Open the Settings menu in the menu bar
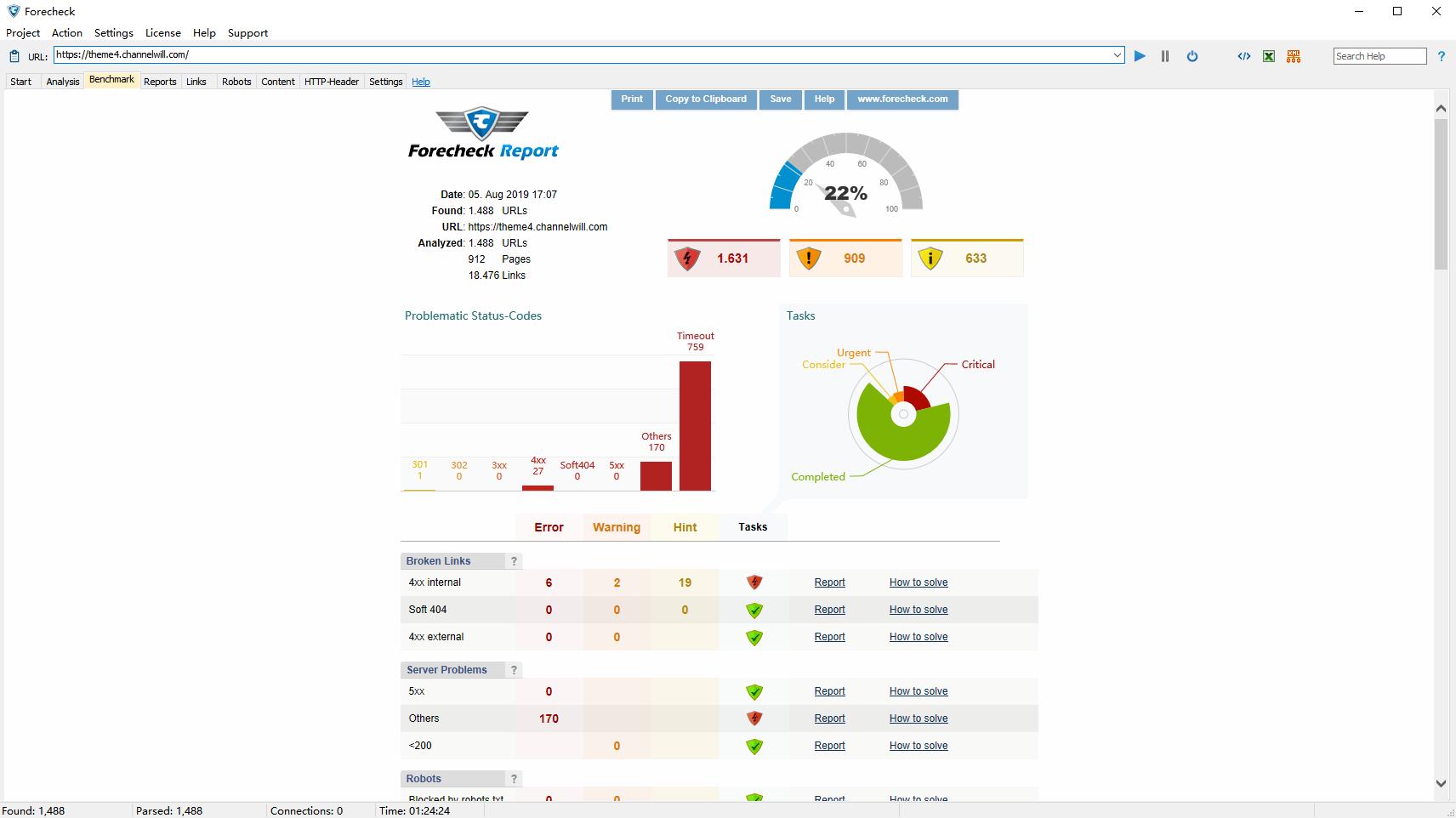The image size is (1456, 818). (114, 32)
